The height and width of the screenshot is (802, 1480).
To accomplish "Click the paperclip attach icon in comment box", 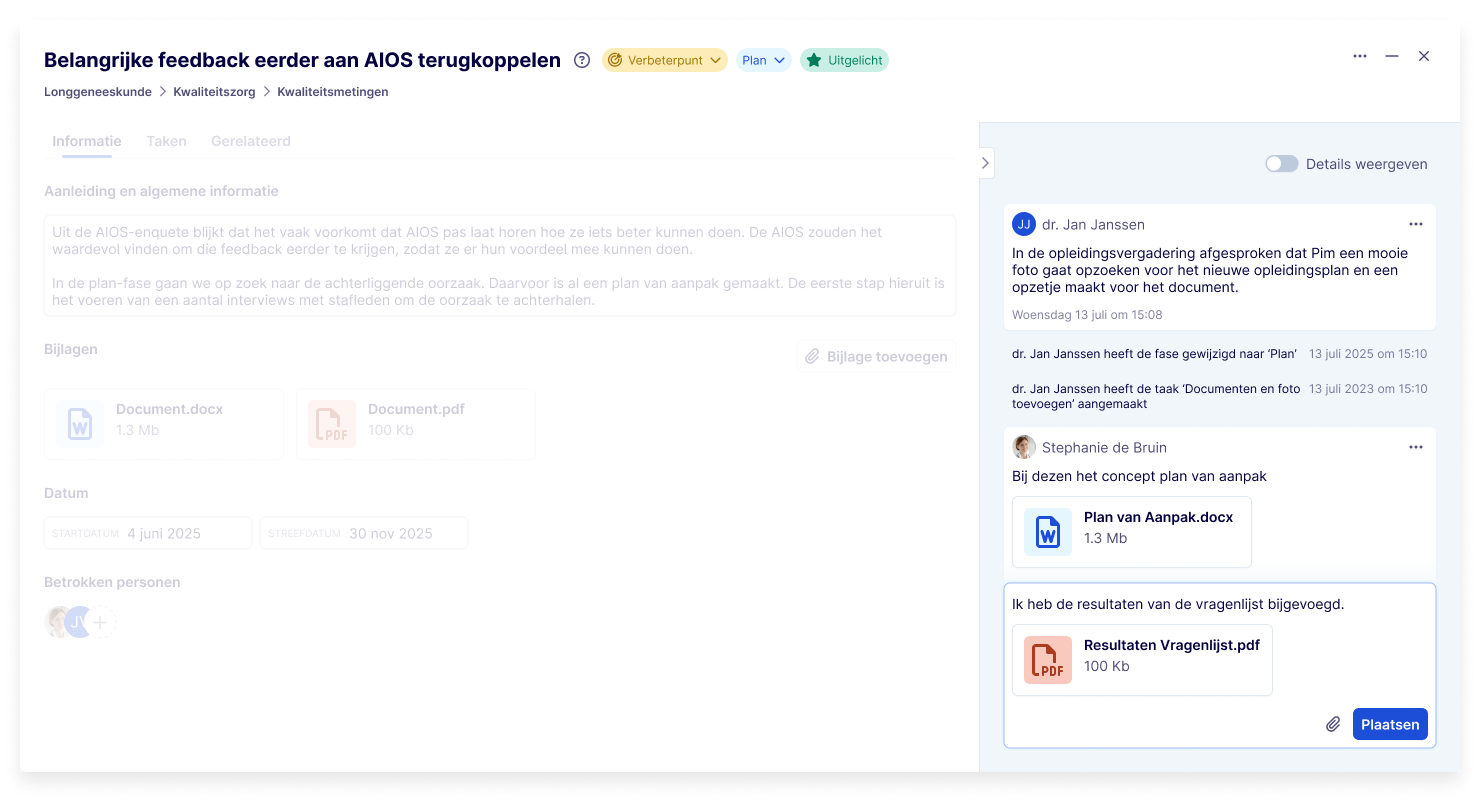I will point(1333,725).
